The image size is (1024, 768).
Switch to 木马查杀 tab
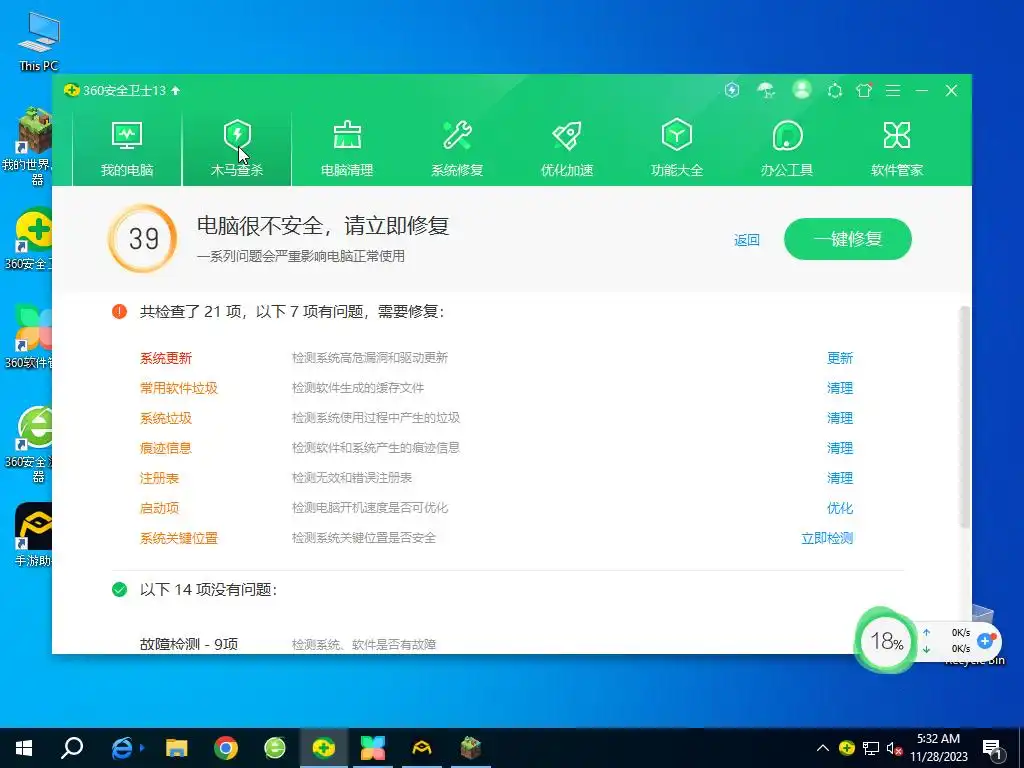(x=237, y=149)
